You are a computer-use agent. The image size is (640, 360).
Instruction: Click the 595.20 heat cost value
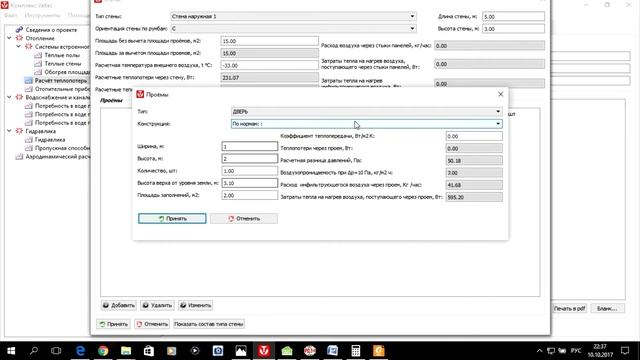click(x=474, y=197)
